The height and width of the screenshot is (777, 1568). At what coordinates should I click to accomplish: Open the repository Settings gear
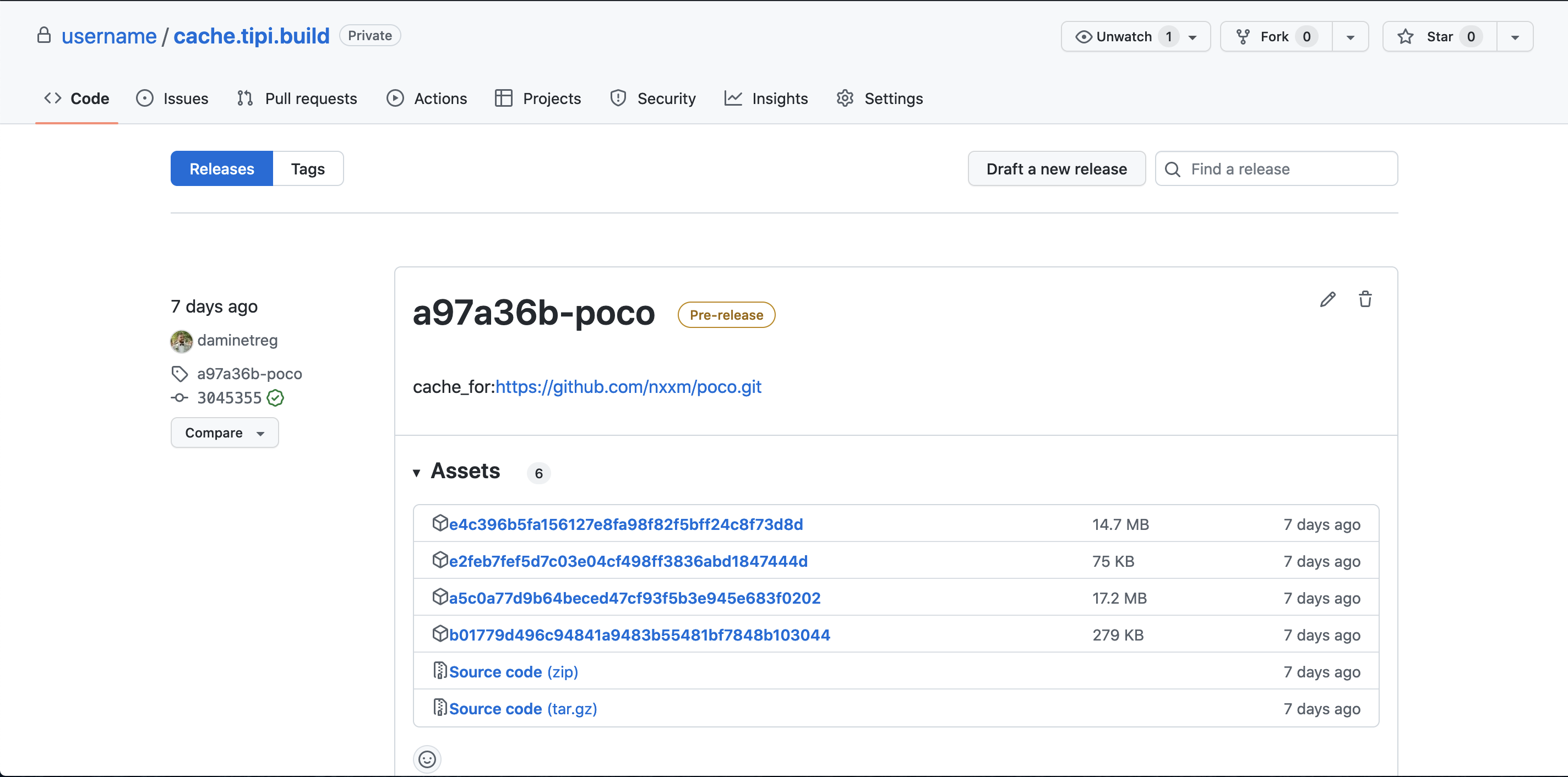(846, 98)
